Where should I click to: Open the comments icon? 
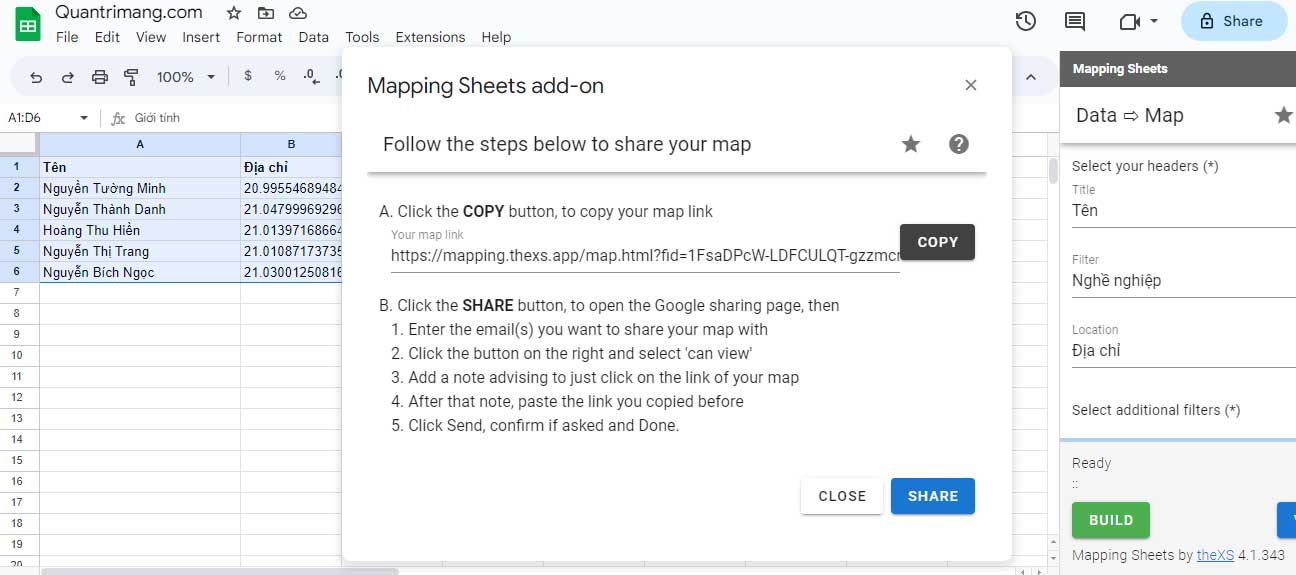(x=1075, y=21)
